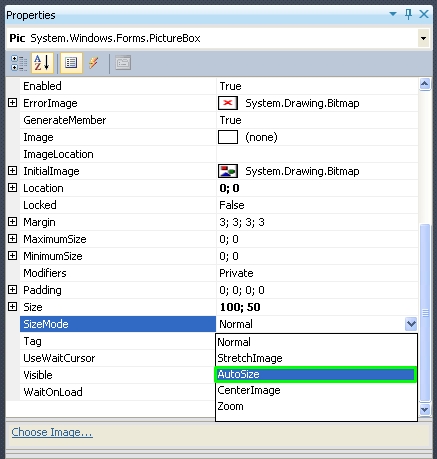Toggle the SizeMode dropdown arrow
The height and width of the screenshot is (459, 437).
click(x=411, y=324)
